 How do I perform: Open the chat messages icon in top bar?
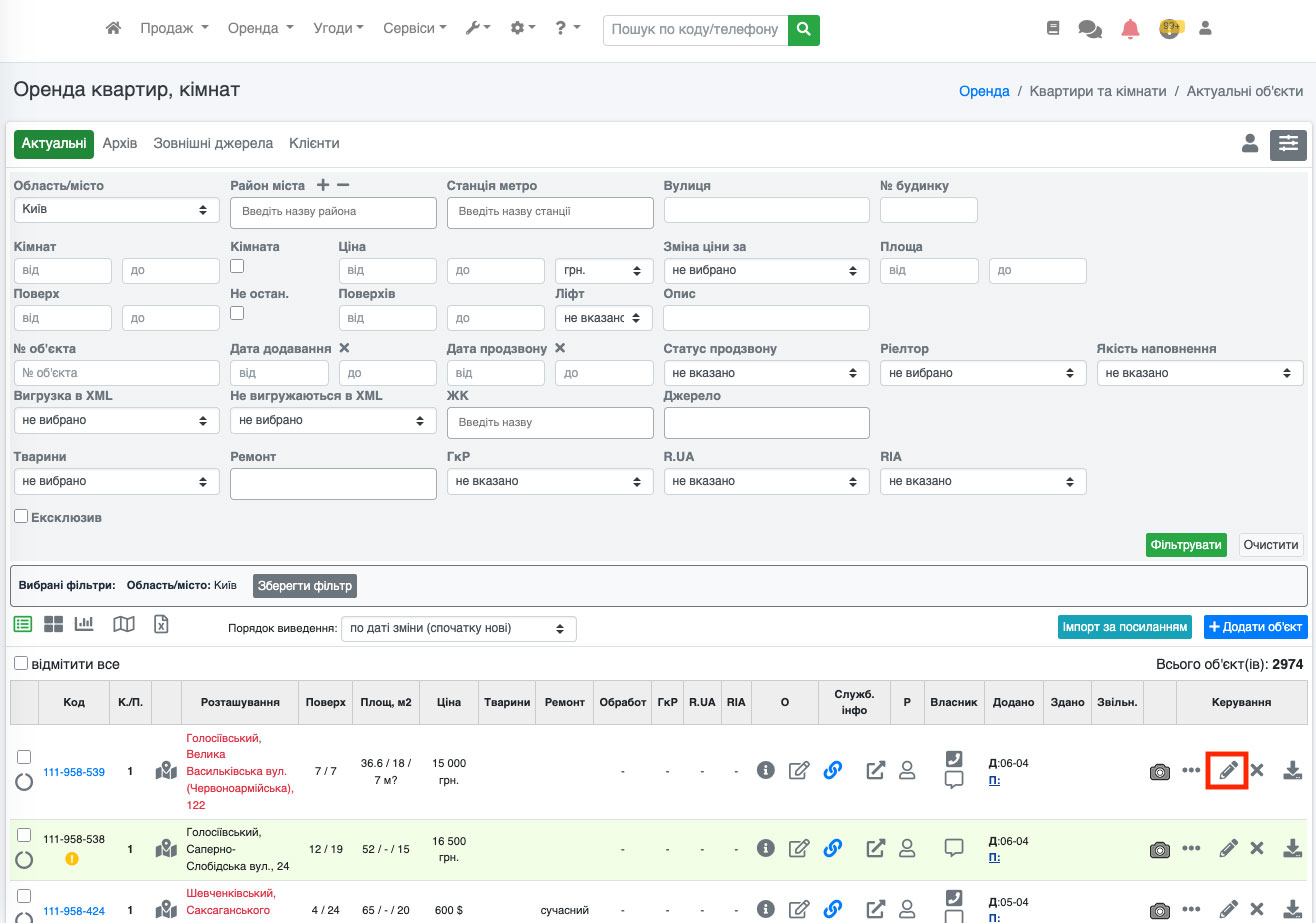point(1089,29)
